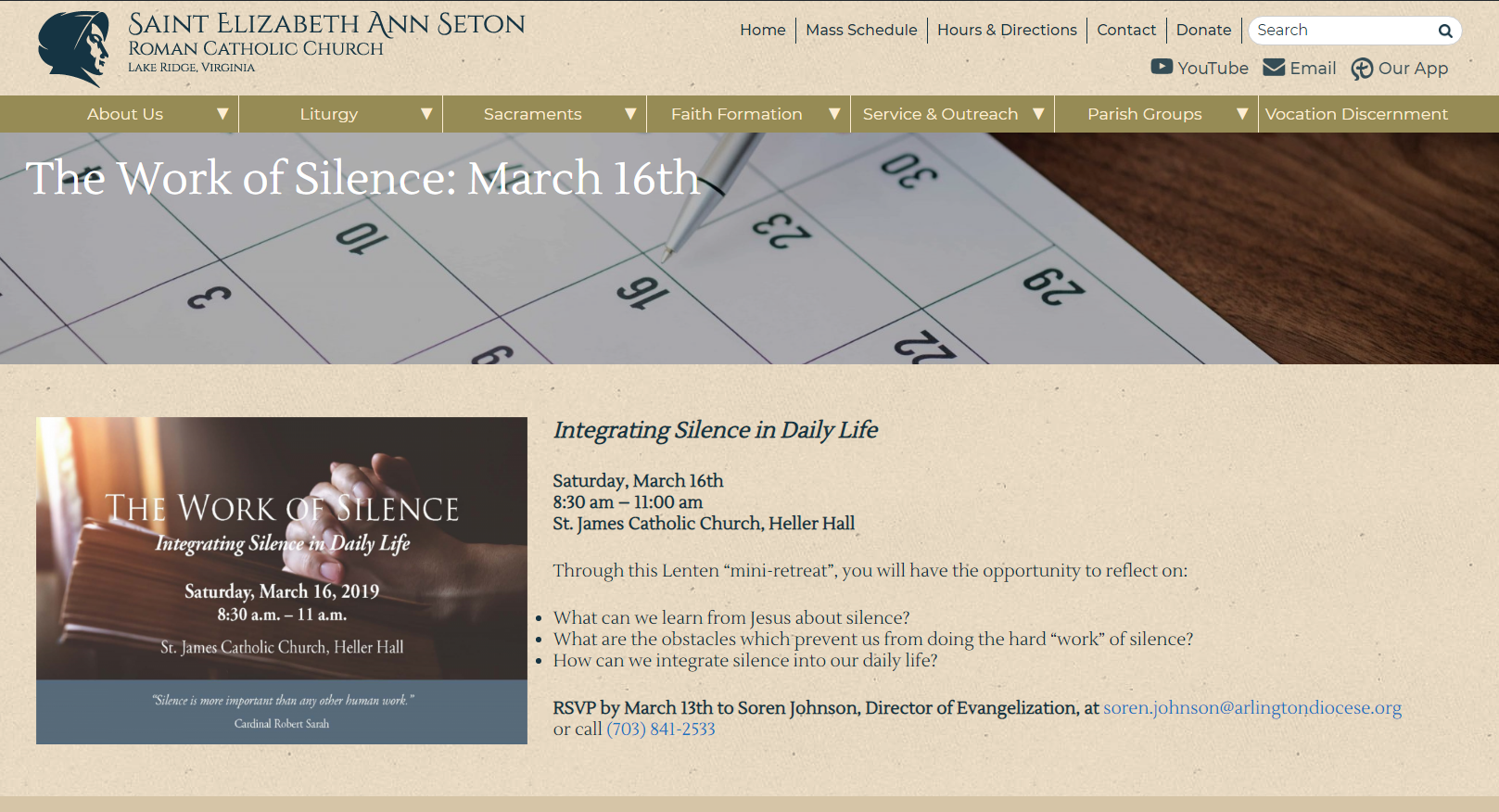Screen dimensions: 1499x812
Task: Expand the Liturgy menu arrow
Action: click(426, 114)
